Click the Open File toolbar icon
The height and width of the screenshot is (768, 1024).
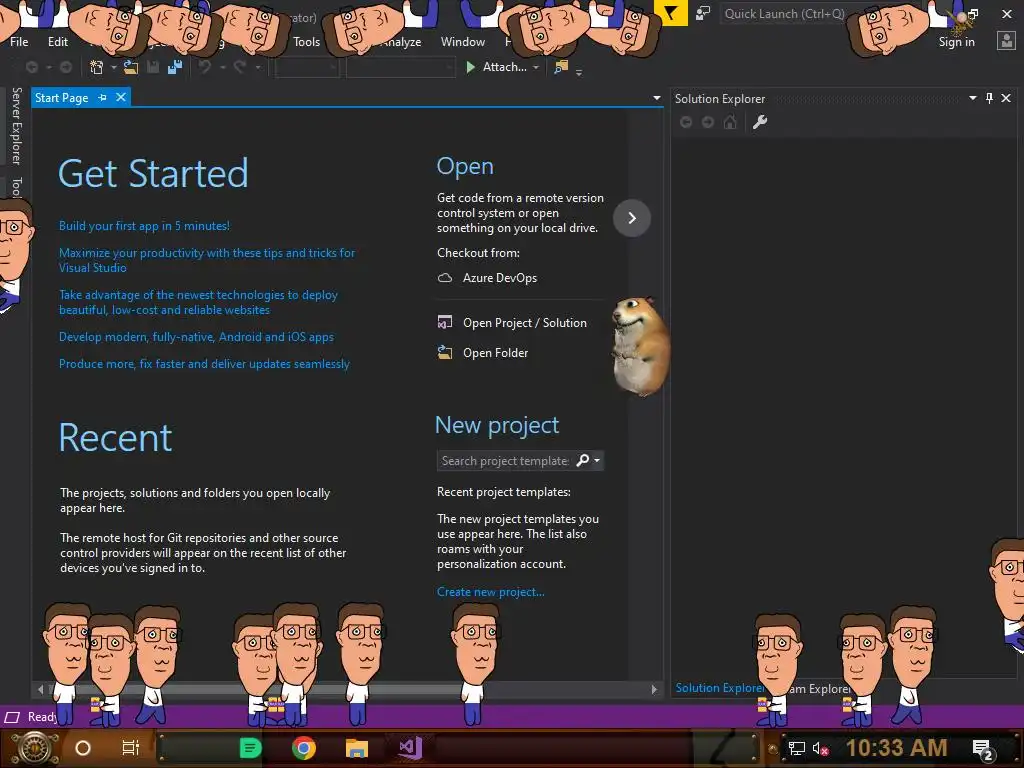pyautogui.click(x=131, y=67)
